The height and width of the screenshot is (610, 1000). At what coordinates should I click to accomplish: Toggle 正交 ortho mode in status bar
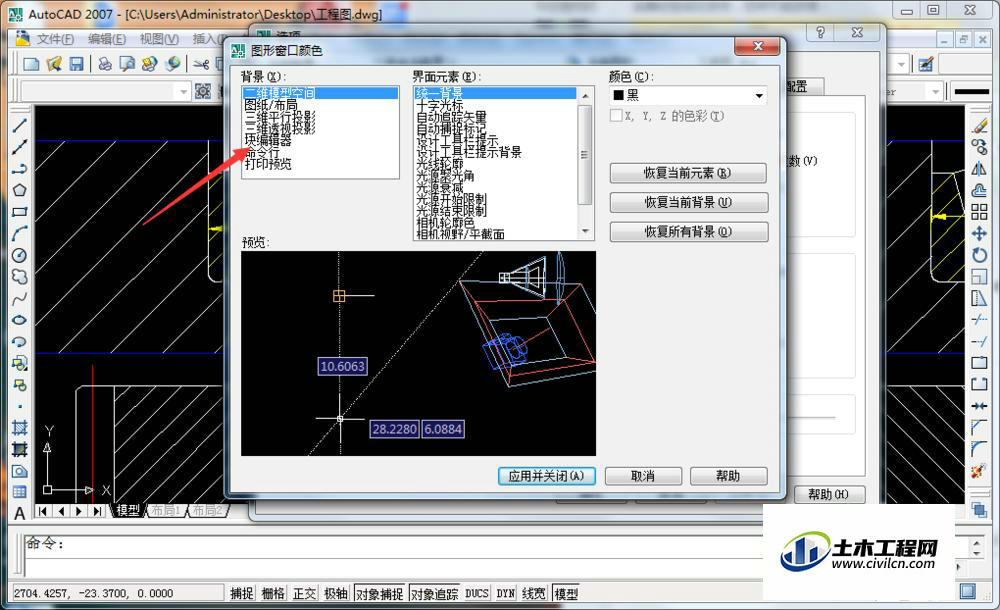point(304,593)
